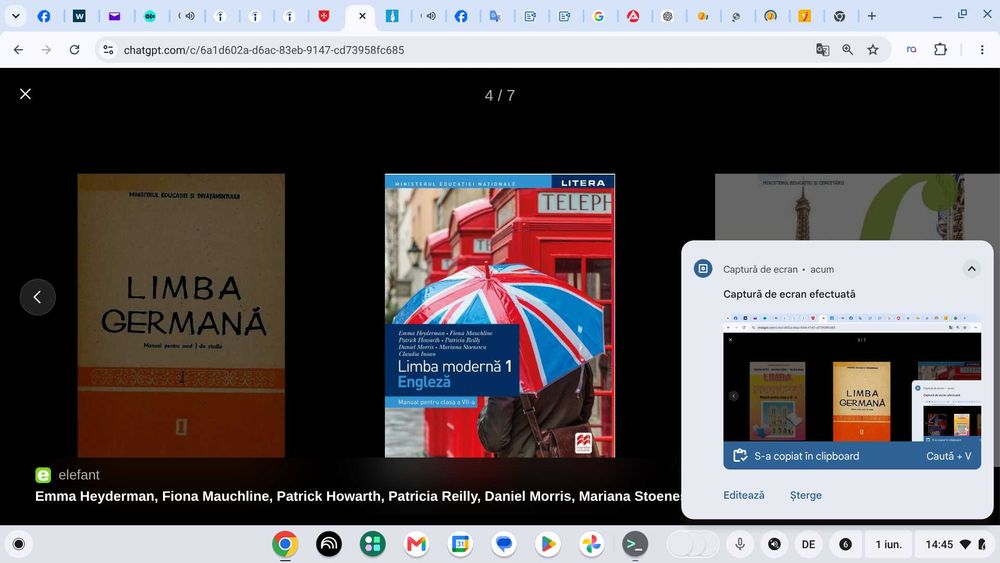Bookmark this page with the star icon

pos(873,50)
